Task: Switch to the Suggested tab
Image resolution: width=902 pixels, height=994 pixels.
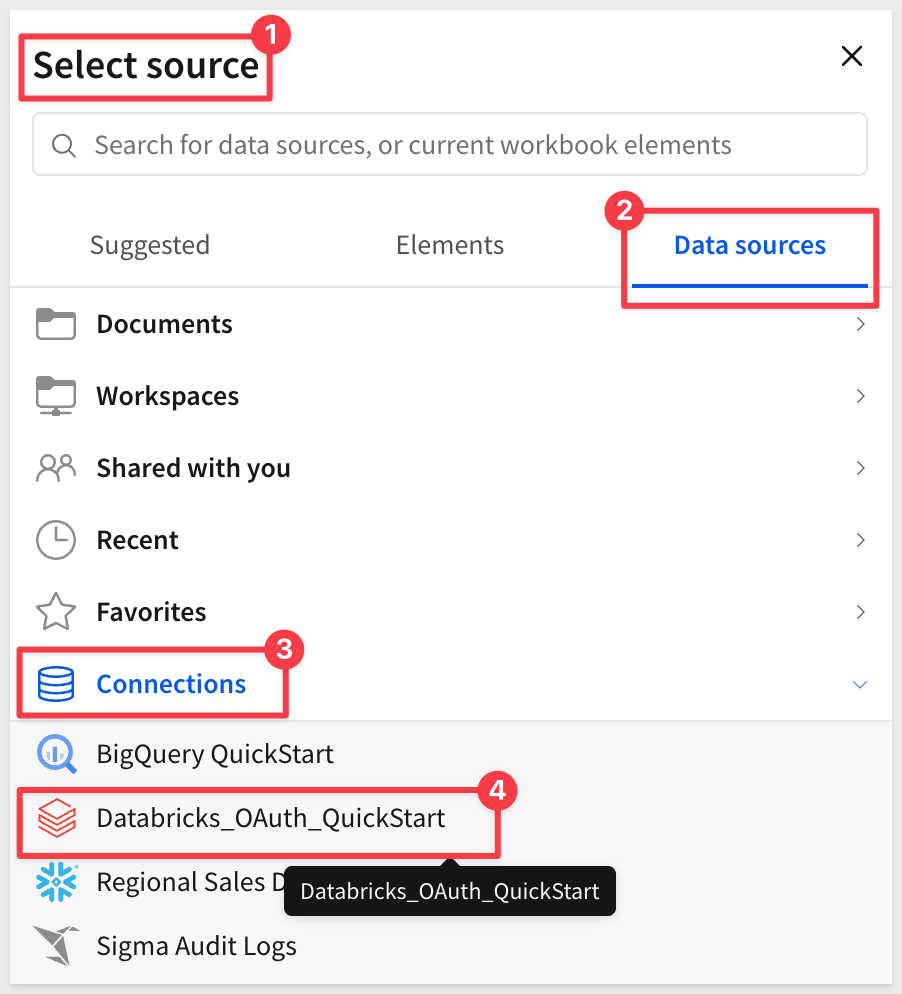Action: pos(150,246)
